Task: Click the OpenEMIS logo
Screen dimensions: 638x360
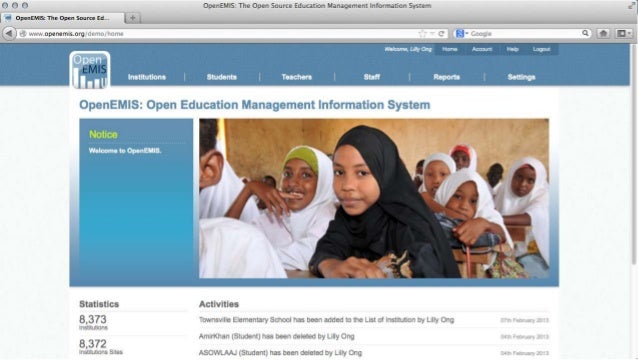Action: click(90, 70)
